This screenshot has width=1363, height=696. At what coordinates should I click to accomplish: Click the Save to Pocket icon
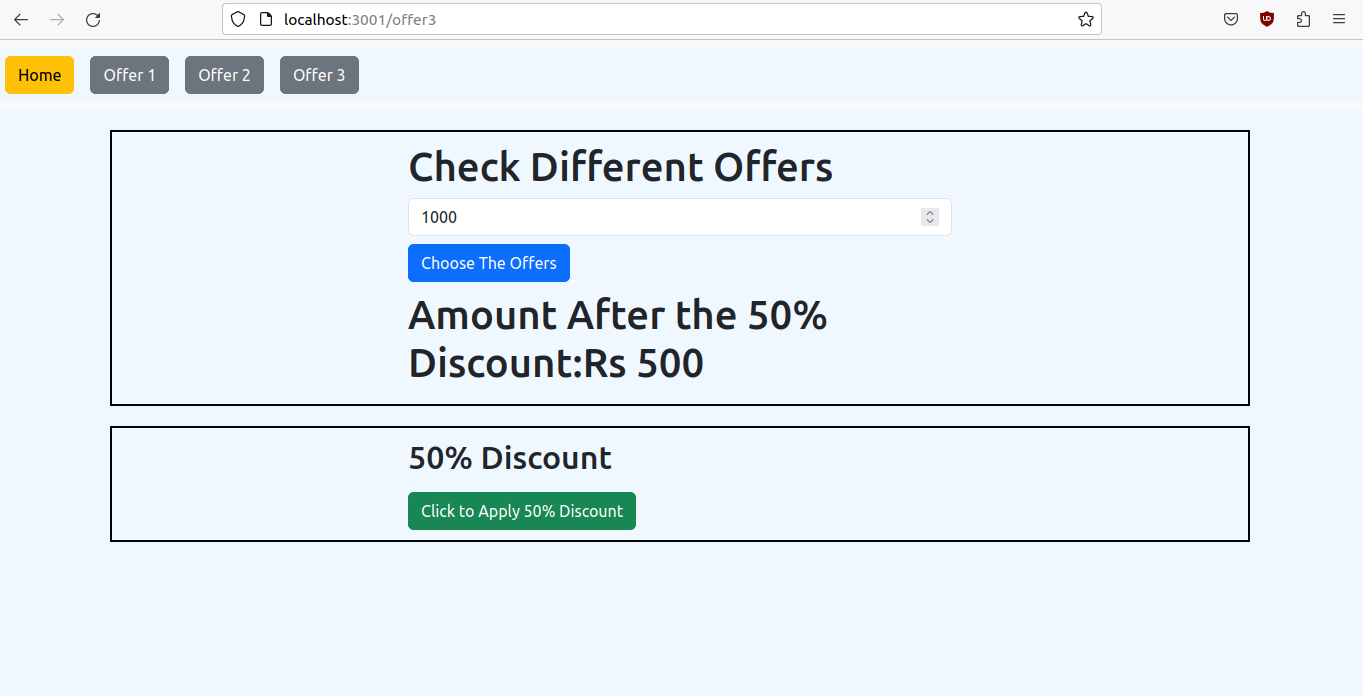tap(1230, 19)
